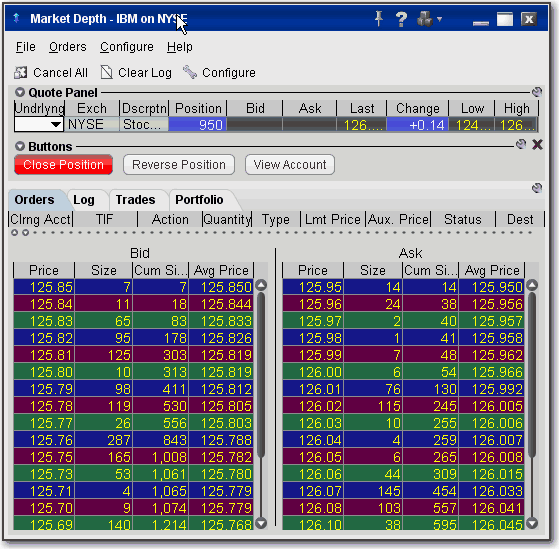559x549 pixels.
Task: Click bid cumulative size 1,008 cell
Action: [160, 457]
